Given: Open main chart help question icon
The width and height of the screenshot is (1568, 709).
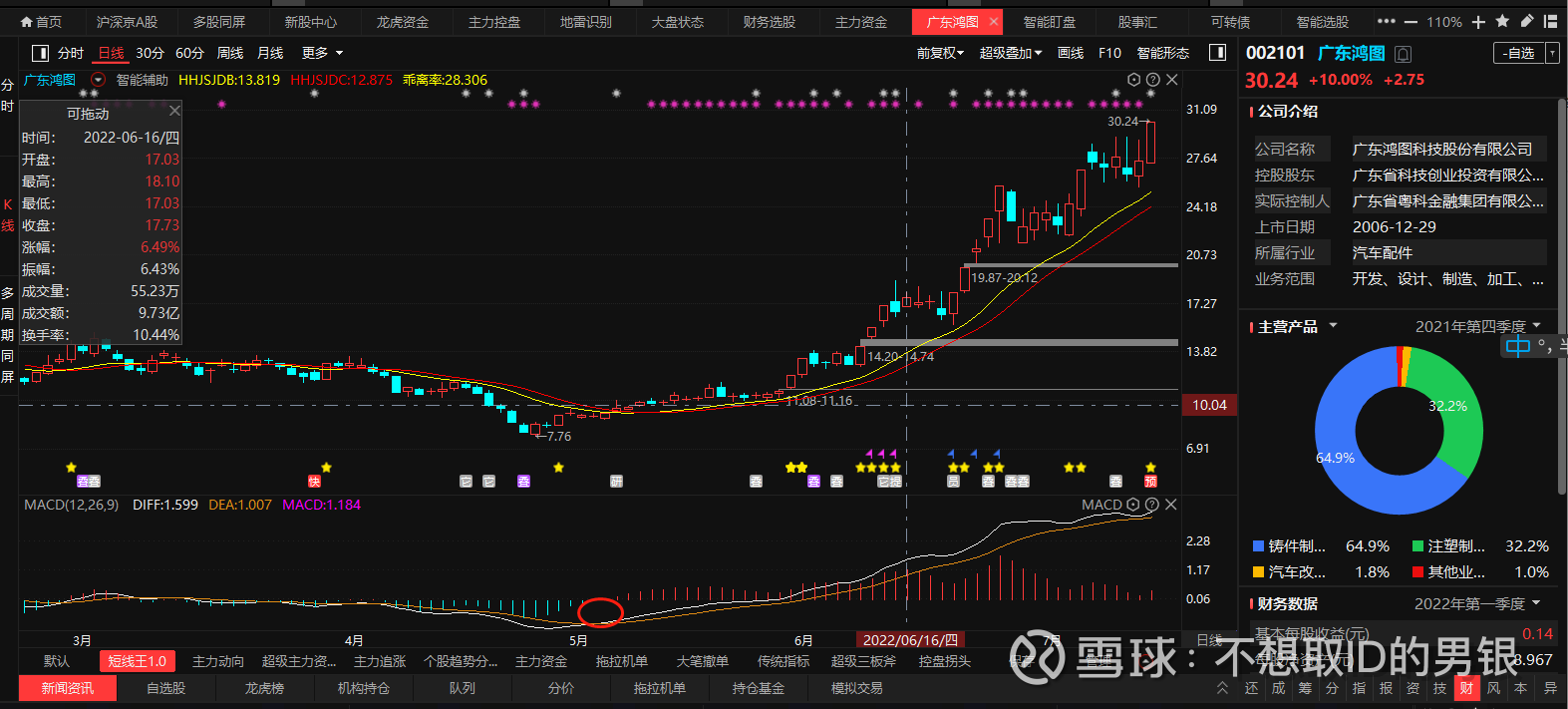Looking at the screenshot, I should point(1152,80).
